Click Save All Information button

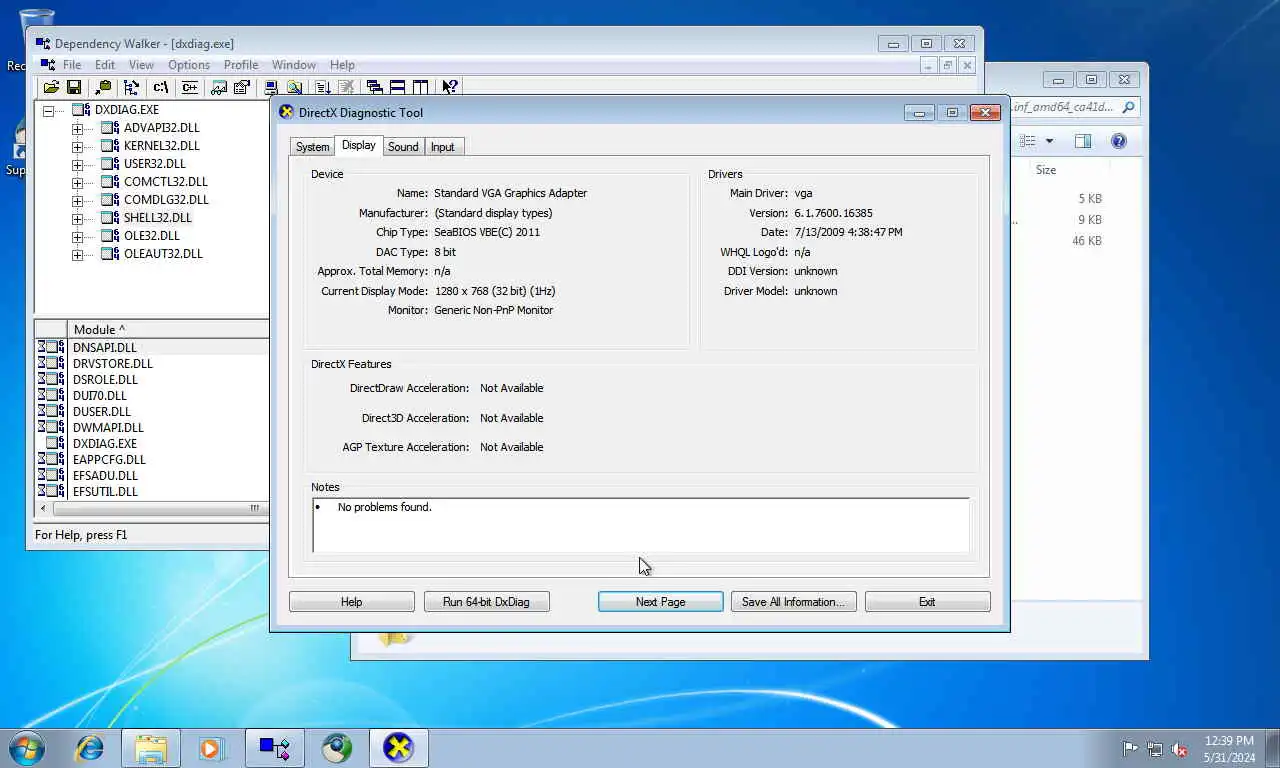click(793, 602)
